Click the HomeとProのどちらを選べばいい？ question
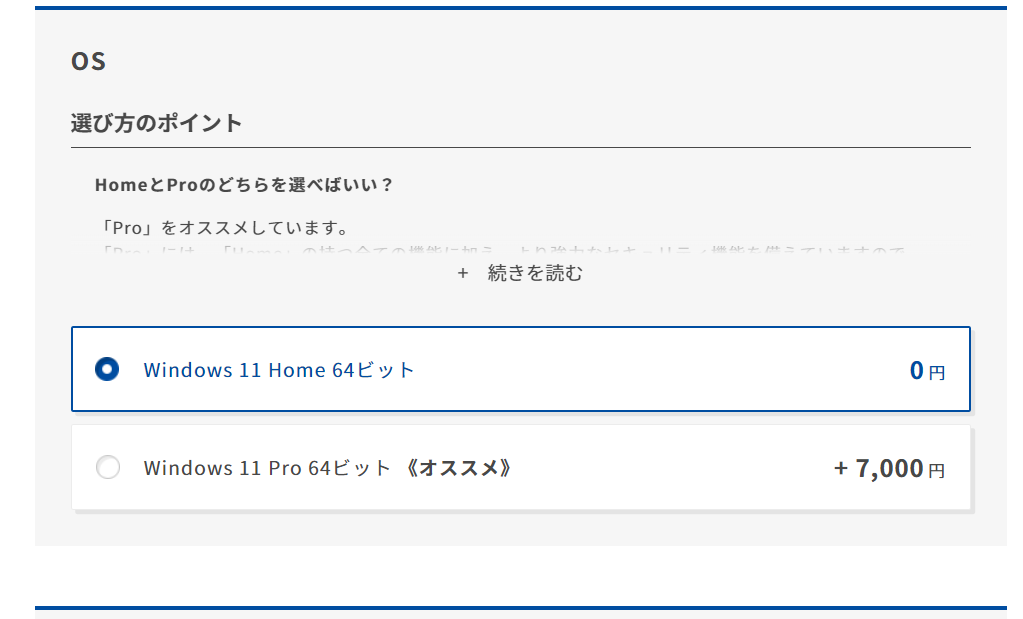This screenshot has height=619, width=1023. click(x=244, y=185)
